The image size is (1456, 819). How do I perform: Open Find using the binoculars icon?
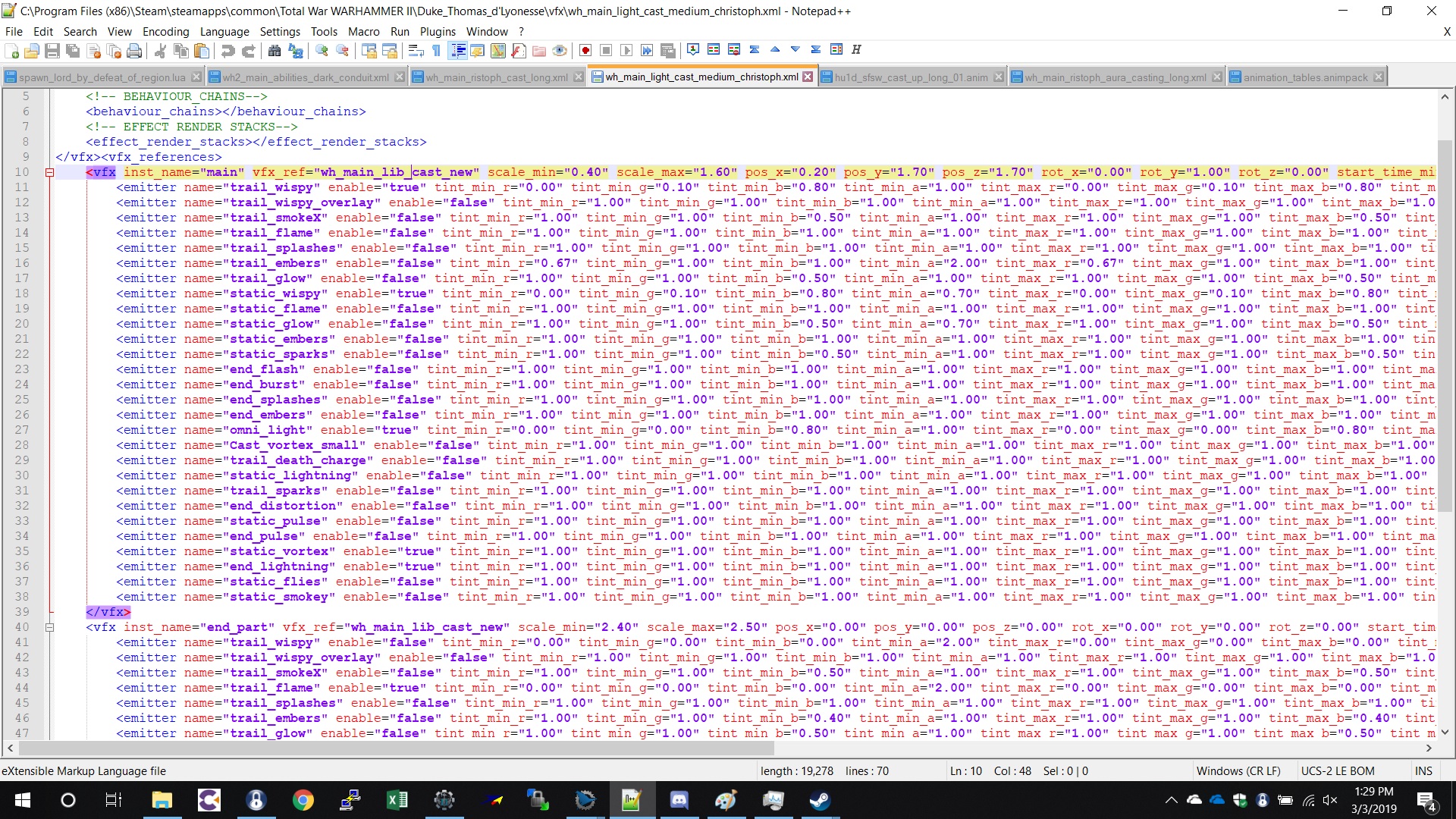coord(275,50)
